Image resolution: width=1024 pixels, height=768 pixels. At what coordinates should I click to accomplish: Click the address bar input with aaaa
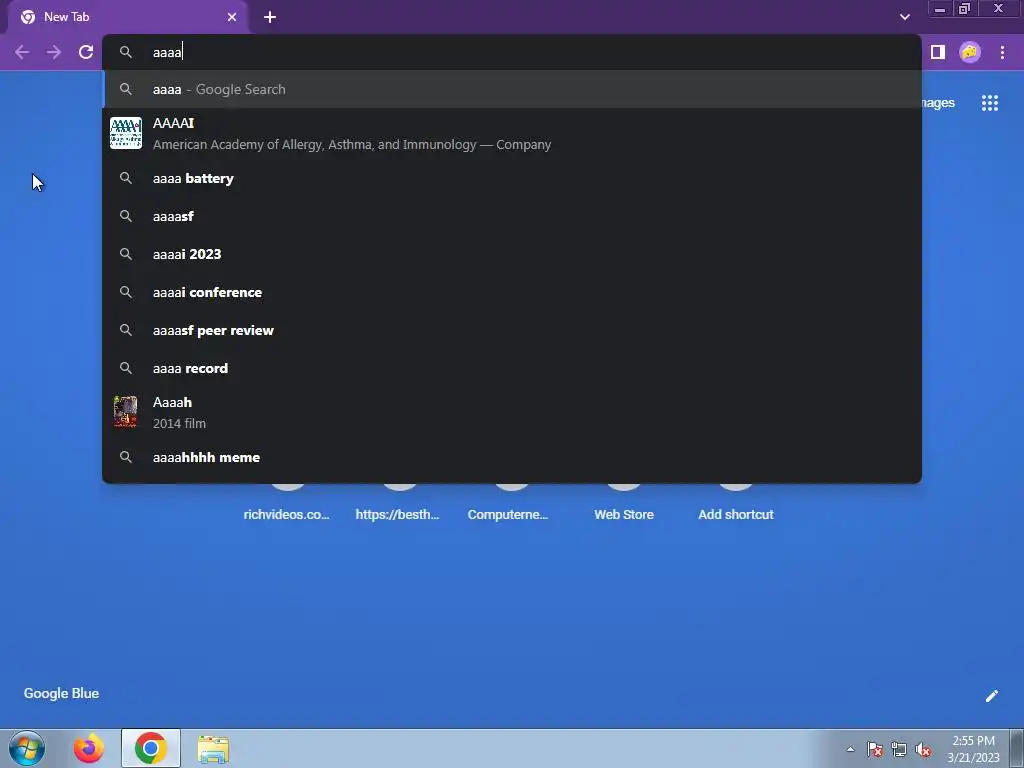[511, 52]
